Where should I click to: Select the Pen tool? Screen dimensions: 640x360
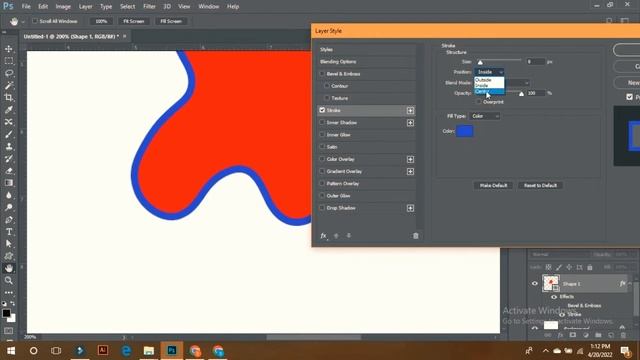point(9,220)
